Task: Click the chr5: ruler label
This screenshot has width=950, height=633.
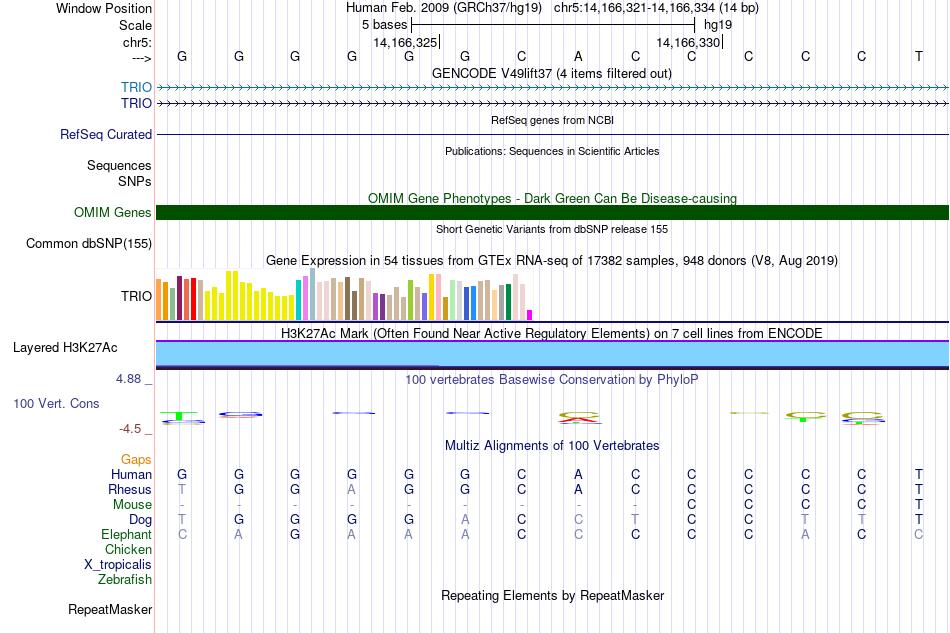Action: (x=138, y=42)
